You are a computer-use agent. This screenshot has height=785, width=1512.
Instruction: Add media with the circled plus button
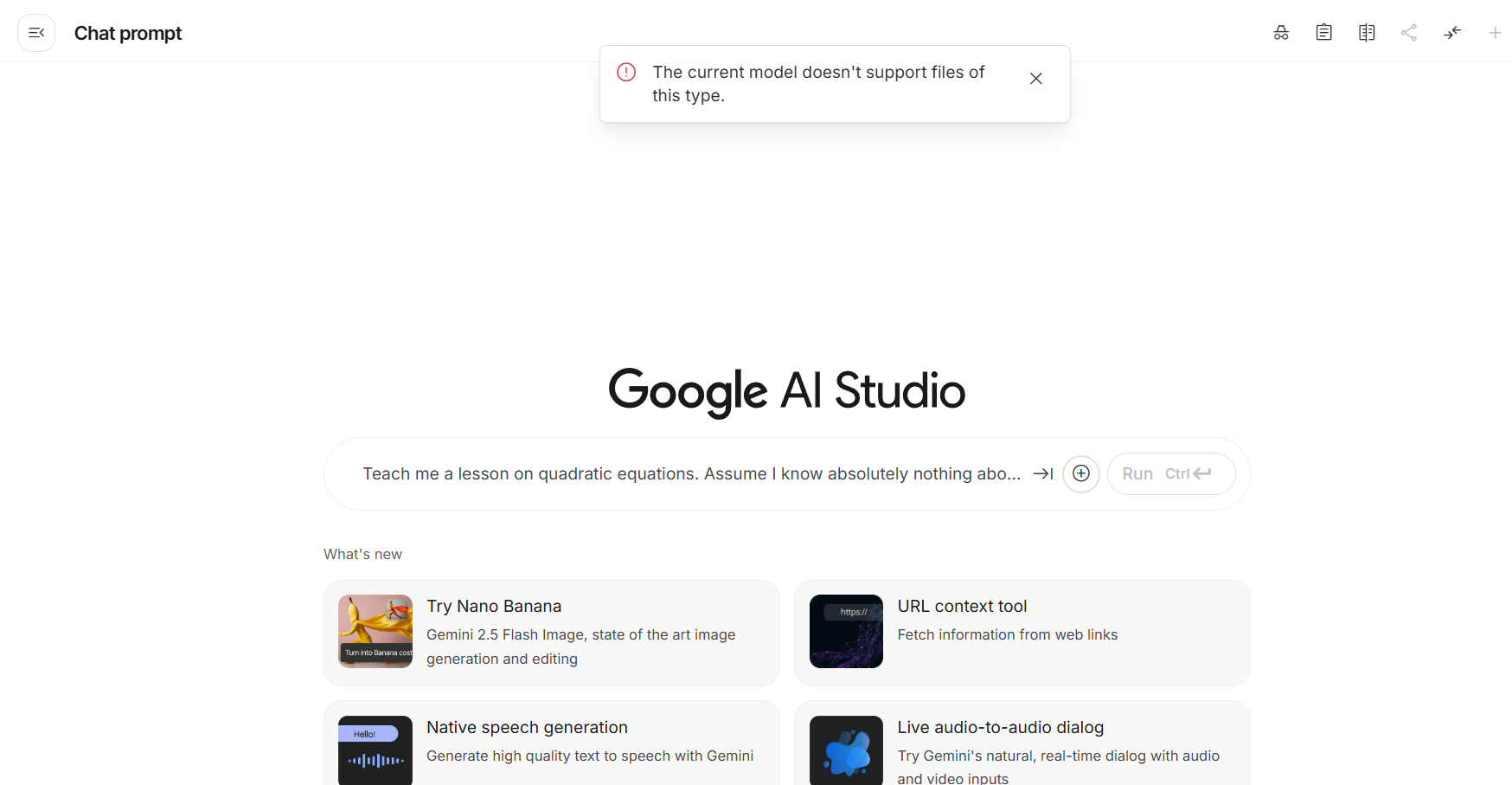tap(1081, 473)
